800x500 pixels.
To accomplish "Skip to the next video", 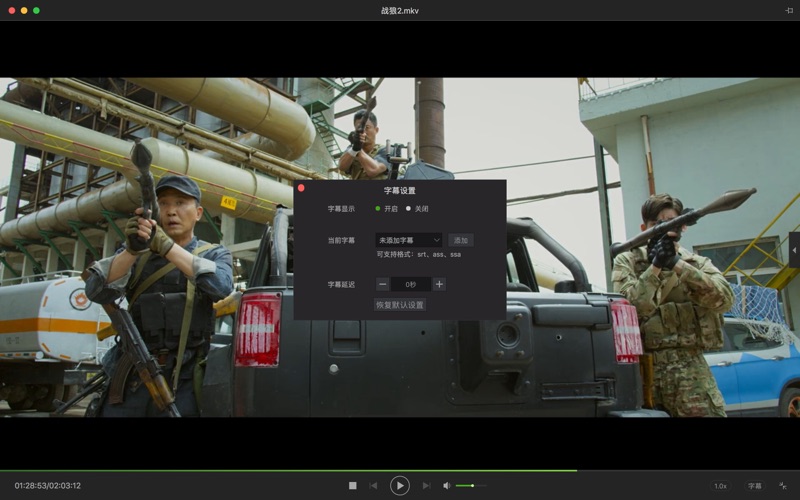I will tap(427, 486).
